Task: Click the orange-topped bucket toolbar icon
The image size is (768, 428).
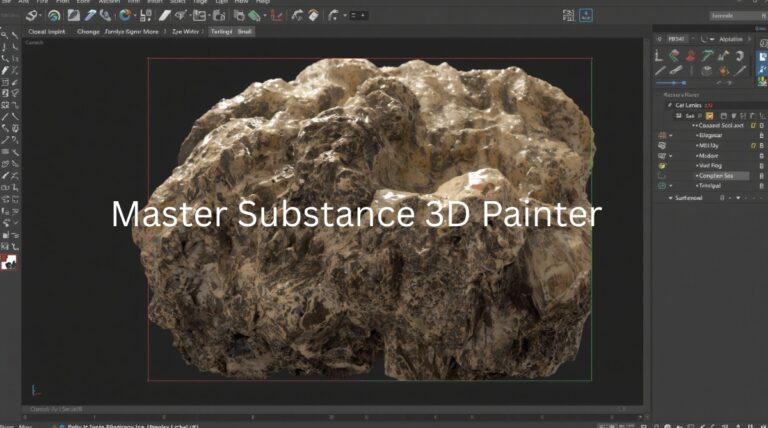Action: tap(313, 16)
